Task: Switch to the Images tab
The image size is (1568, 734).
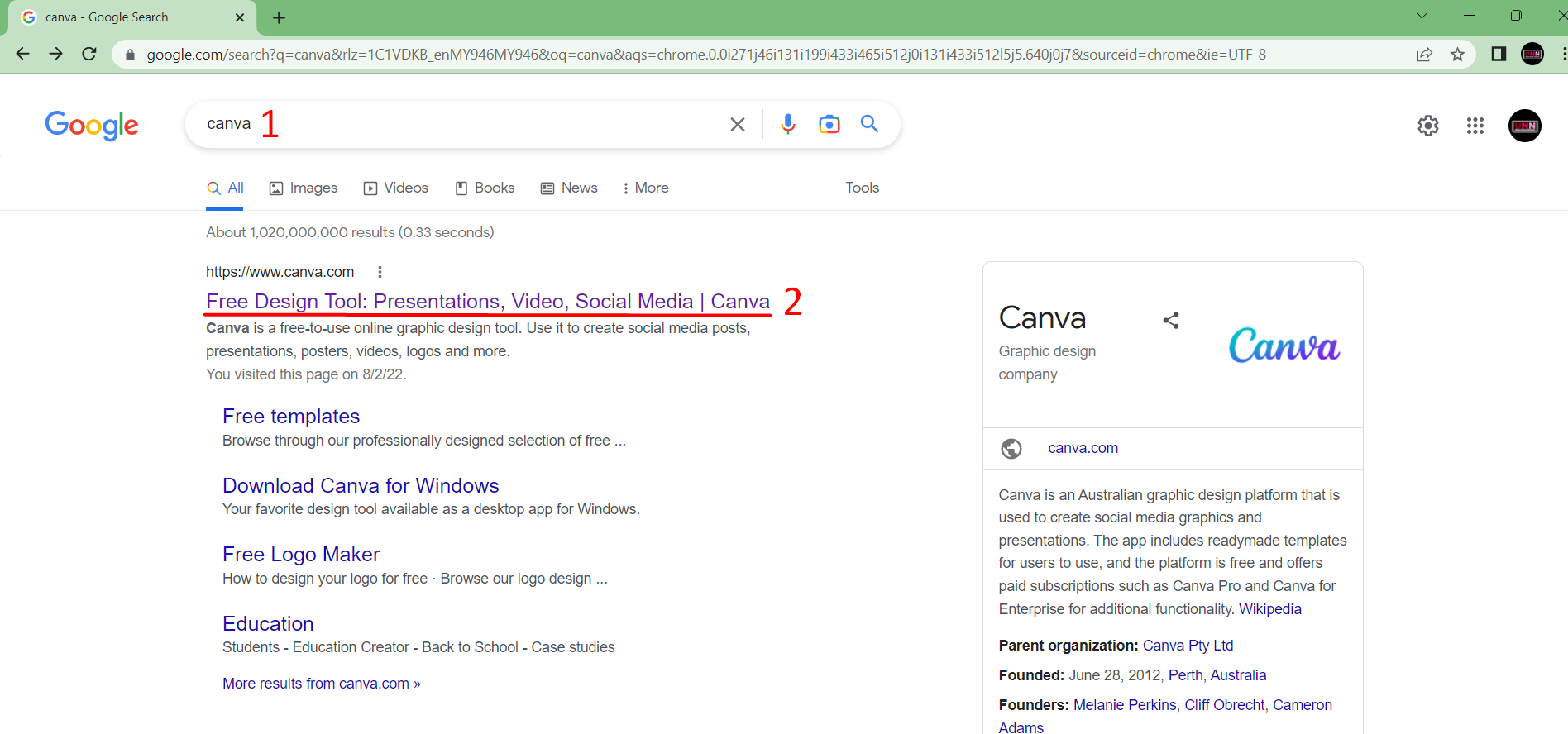Action: tap(304, 188)
